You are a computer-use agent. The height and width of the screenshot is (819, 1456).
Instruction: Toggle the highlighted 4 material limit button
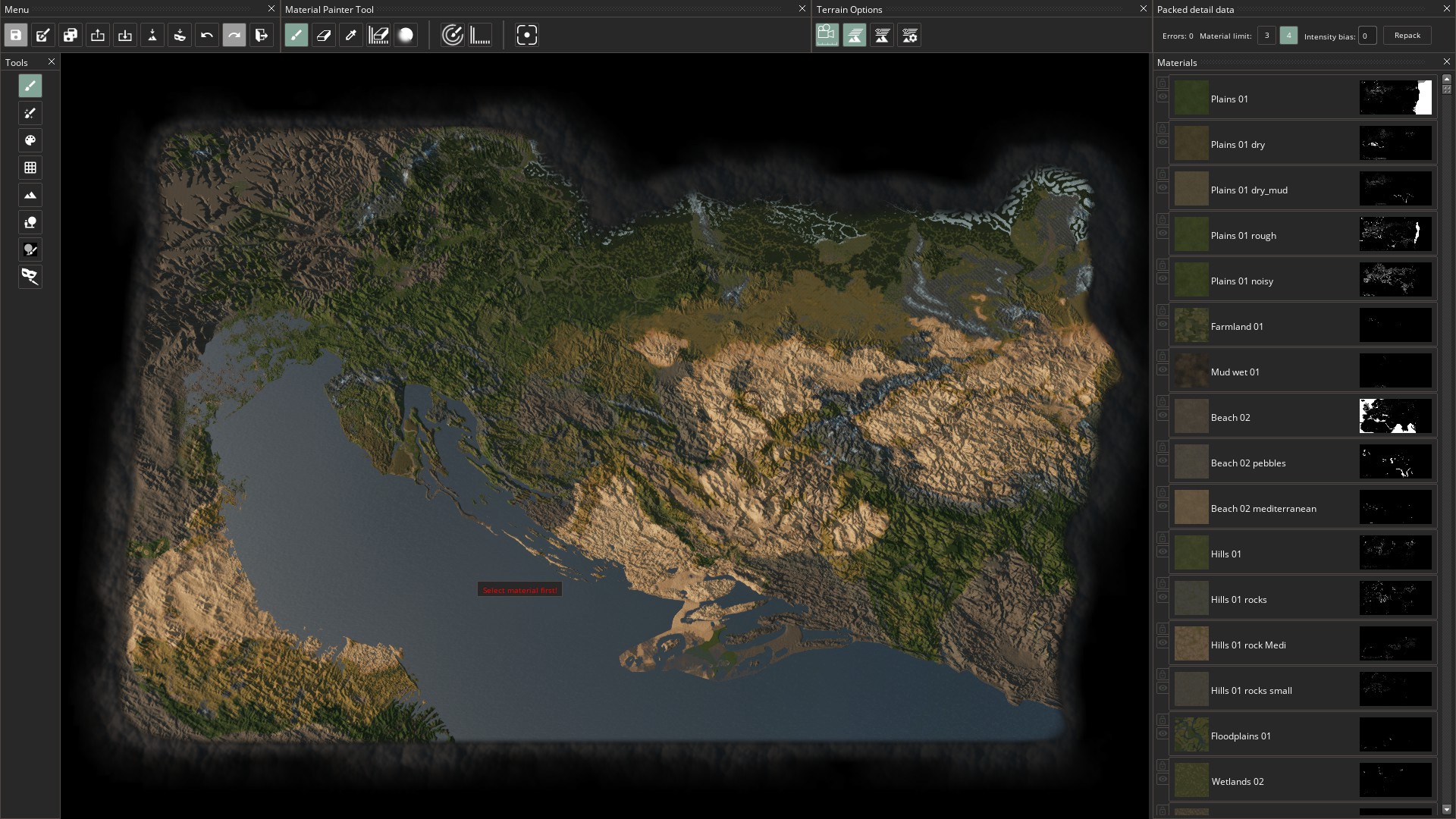tap(1289, 36)
